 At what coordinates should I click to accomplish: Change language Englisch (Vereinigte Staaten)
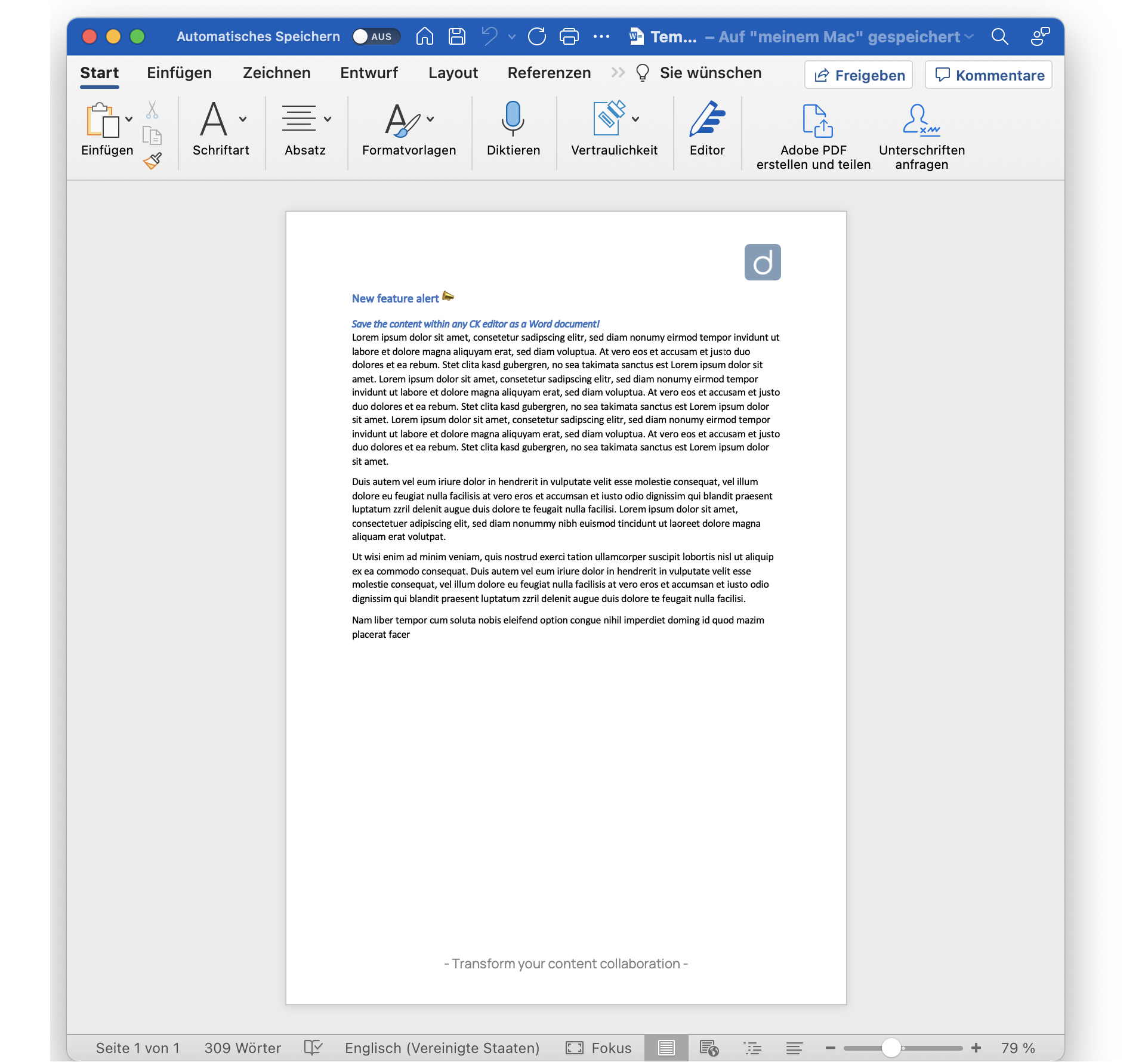click(x=442, y=1048)
